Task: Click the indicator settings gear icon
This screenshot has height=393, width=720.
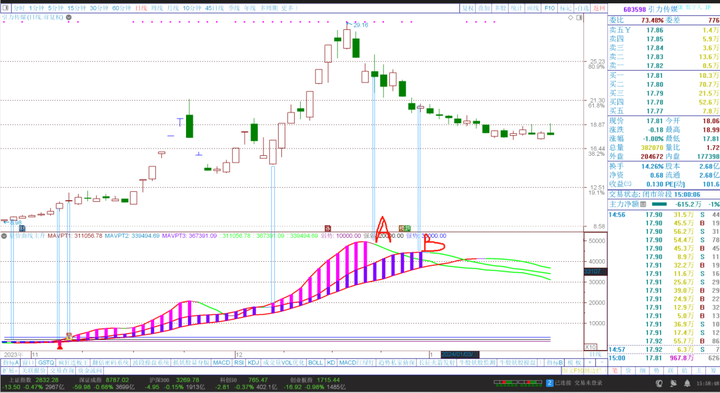Action: pos(4,236)
